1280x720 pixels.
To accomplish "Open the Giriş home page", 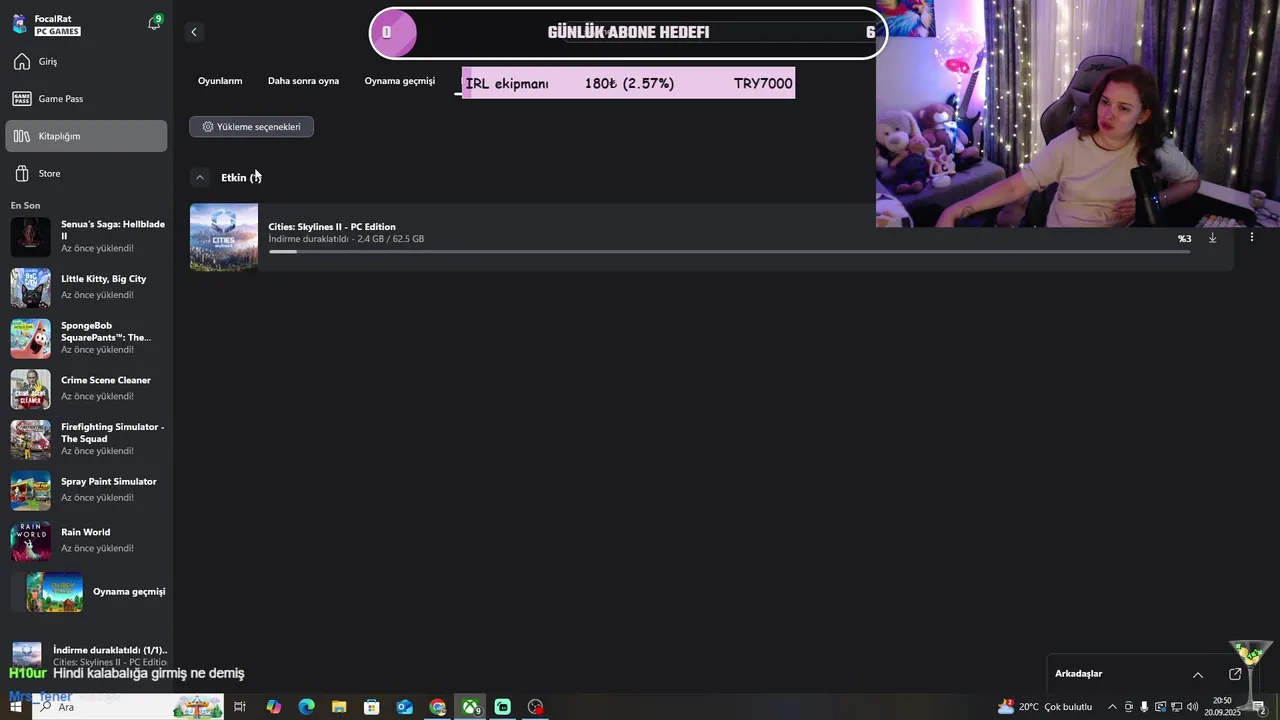I will pos(86,62).
